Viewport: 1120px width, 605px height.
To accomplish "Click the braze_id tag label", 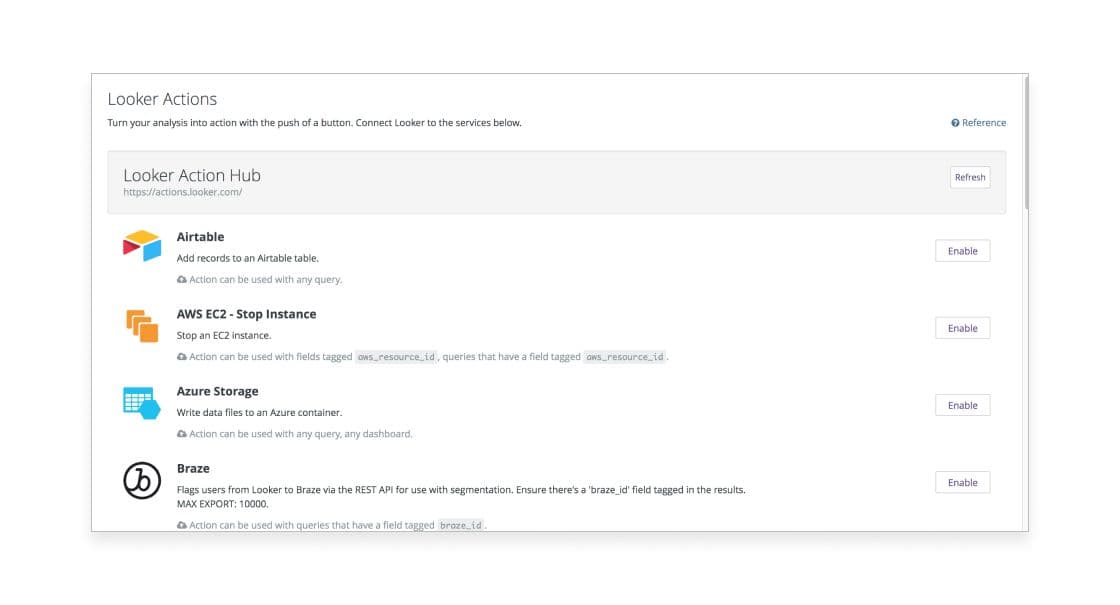I will pyautogui.click(x=461, y=525).
